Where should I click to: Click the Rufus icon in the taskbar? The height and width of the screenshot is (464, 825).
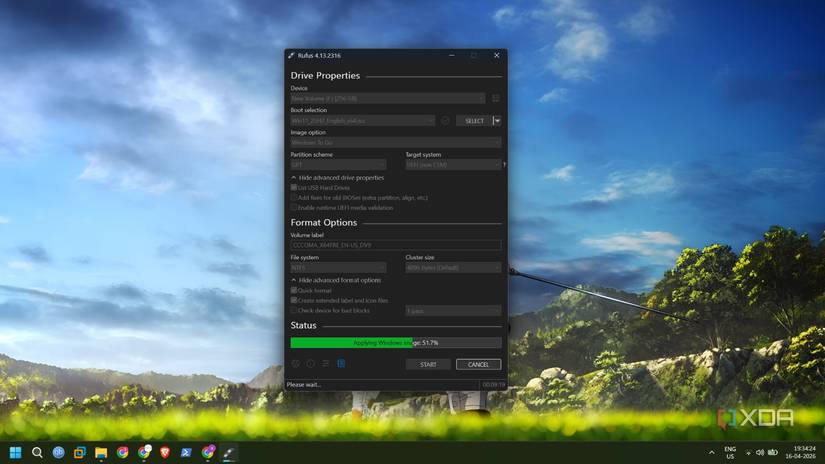(x=228, y=452)
